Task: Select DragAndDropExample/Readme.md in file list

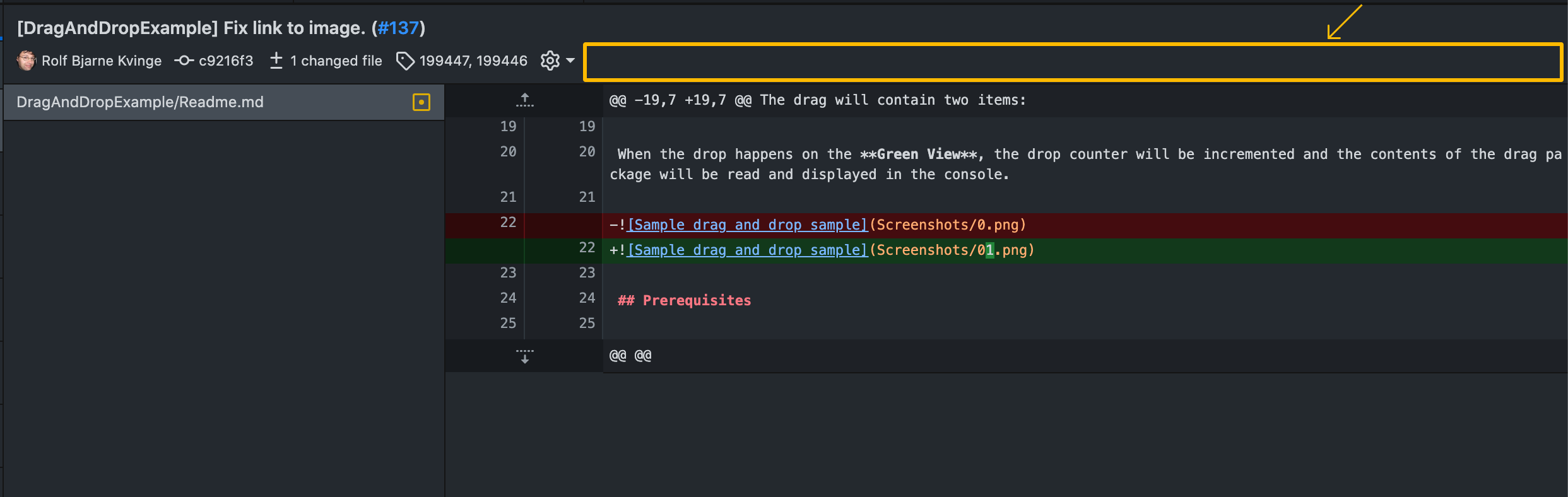Action: [224, 102]
